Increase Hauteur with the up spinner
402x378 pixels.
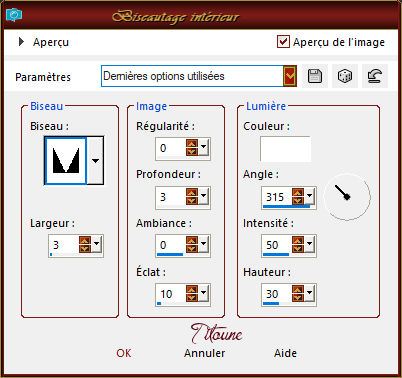pyautogui.click(x=298, y=290)
